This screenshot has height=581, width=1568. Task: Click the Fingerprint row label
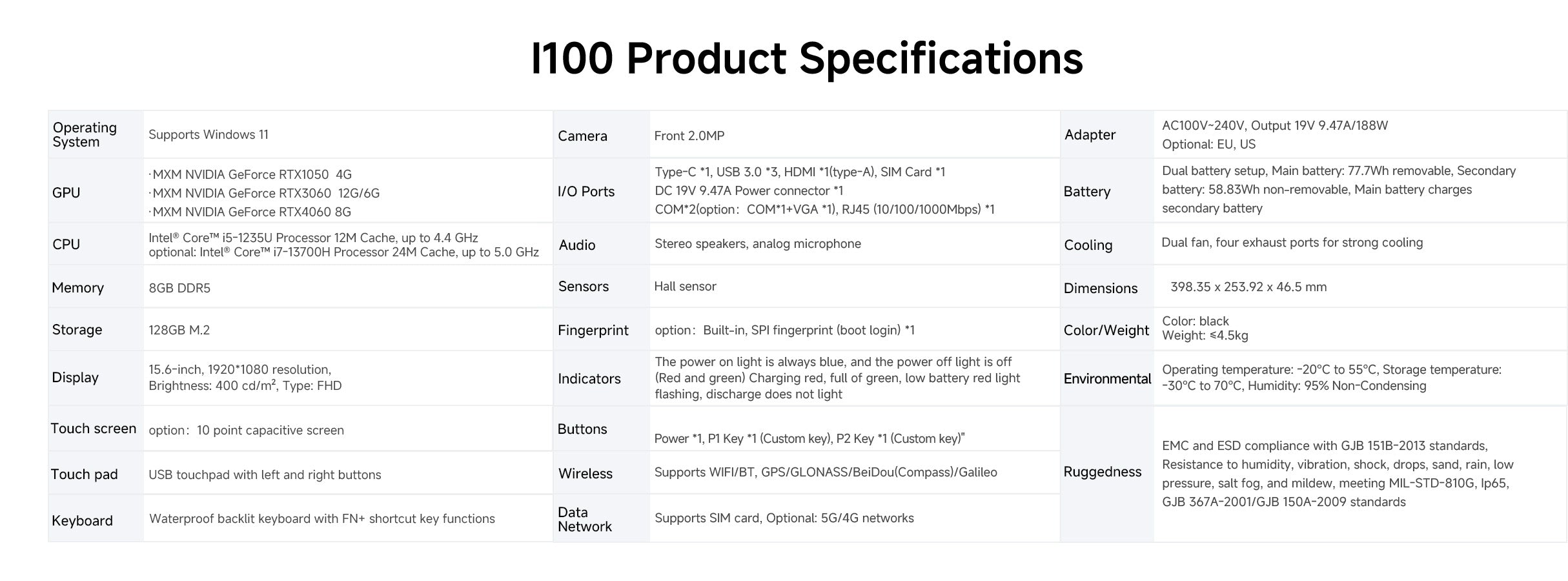[x=593, y=331]
